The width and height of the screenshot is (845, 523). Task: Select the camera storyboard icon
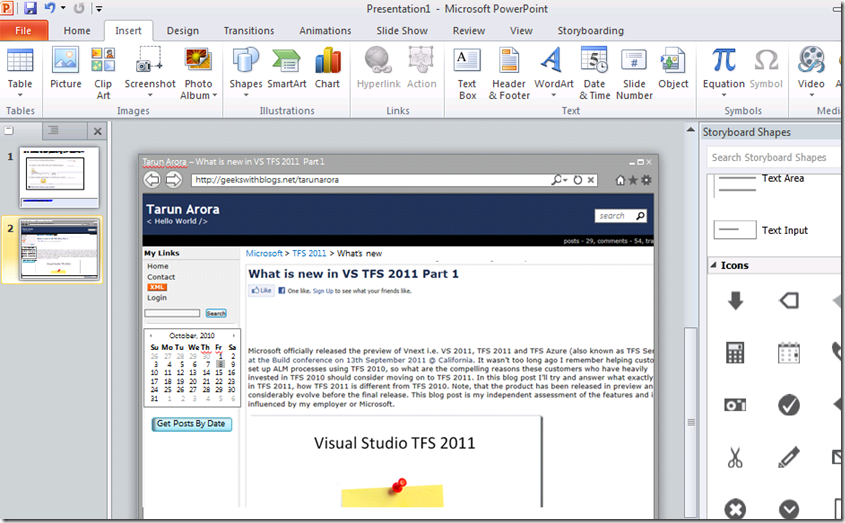click(x=735, y=404)
